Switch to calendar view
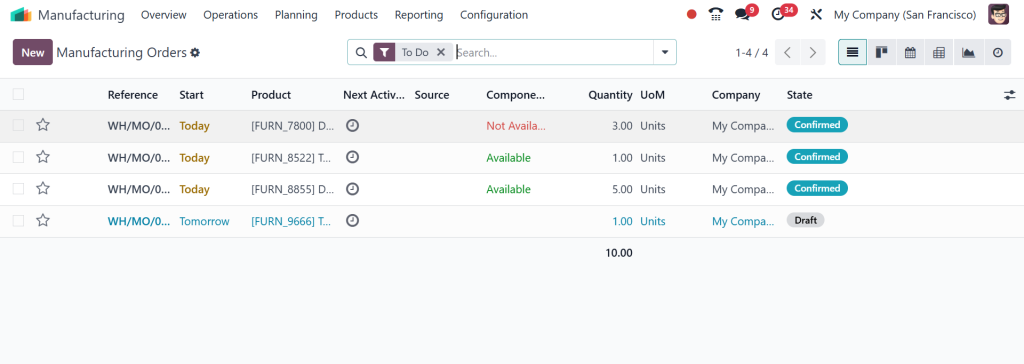Viewport: 1024px width, 364px height. [910, 52]
